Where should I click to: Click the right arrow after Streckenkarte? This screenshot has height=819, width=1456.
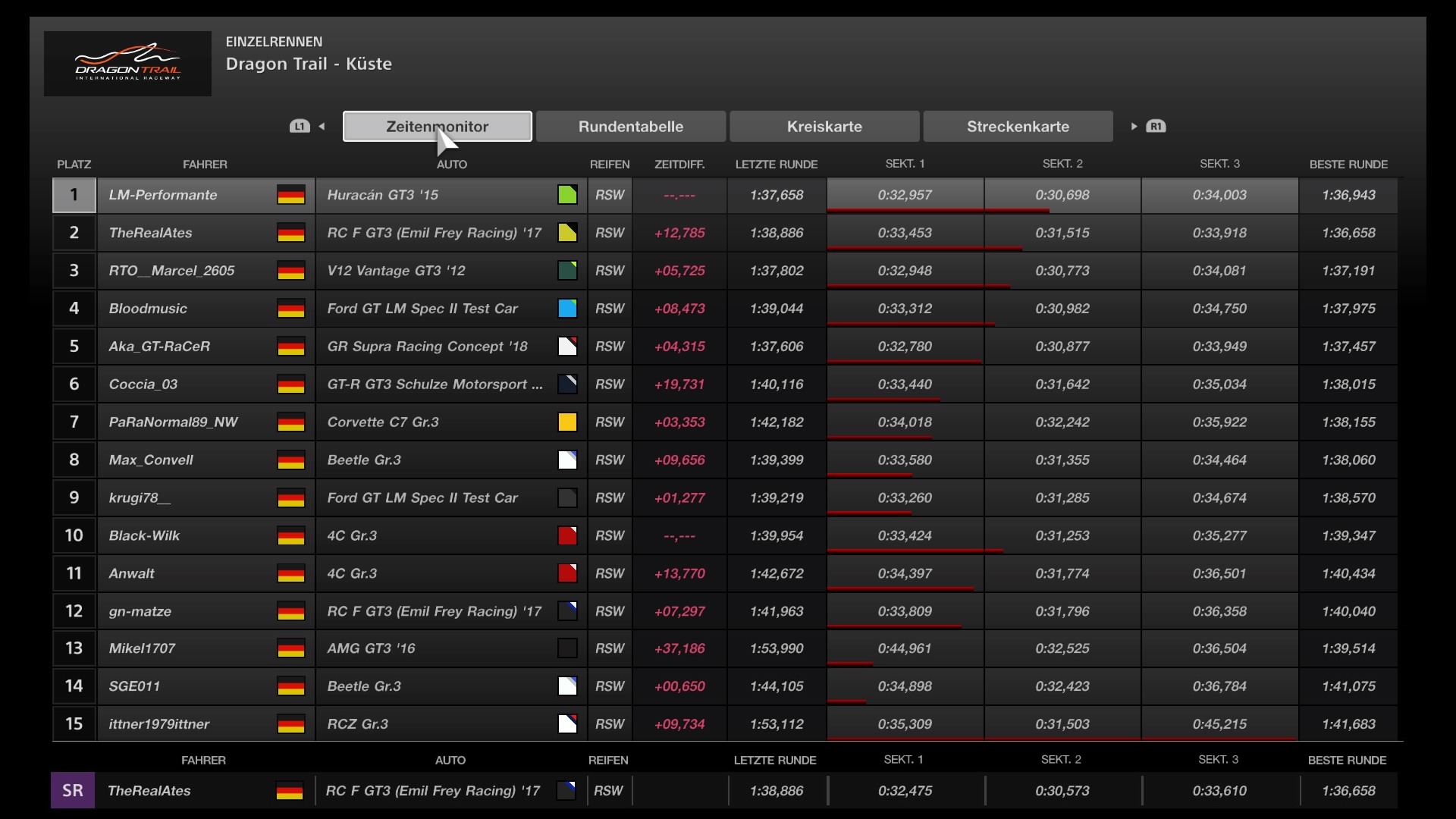coord(1134,127)
